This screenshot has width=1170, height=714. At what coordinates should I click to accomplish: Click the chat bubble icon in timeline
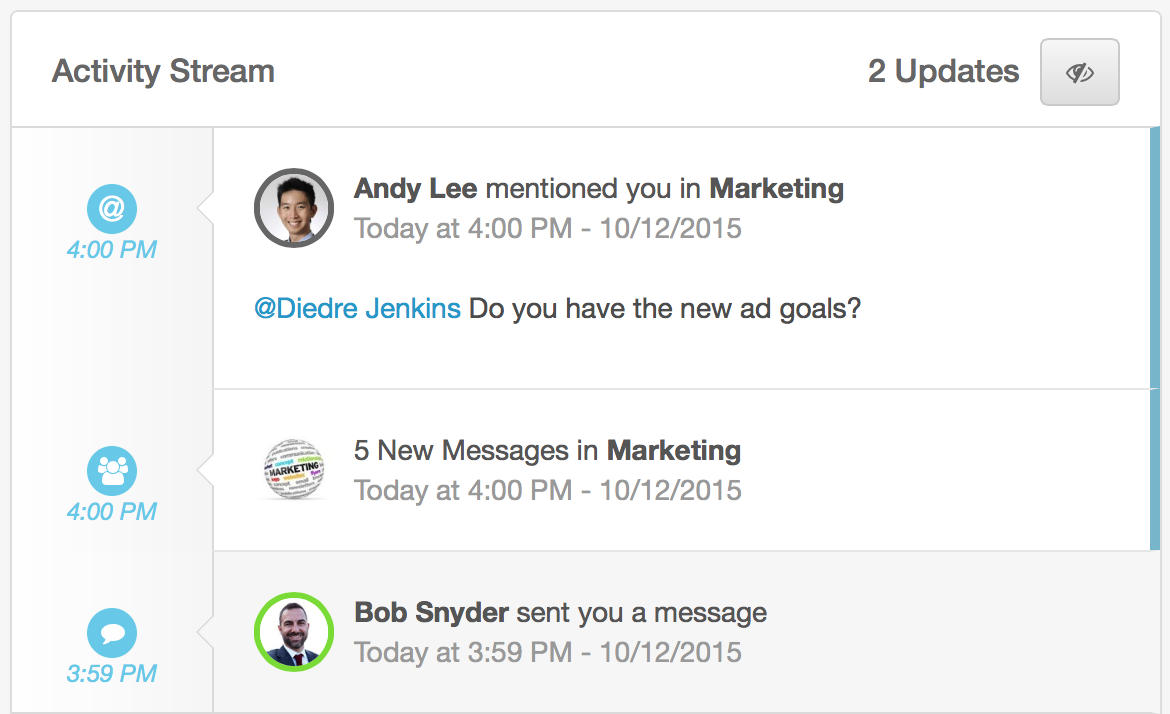point(112,633)
